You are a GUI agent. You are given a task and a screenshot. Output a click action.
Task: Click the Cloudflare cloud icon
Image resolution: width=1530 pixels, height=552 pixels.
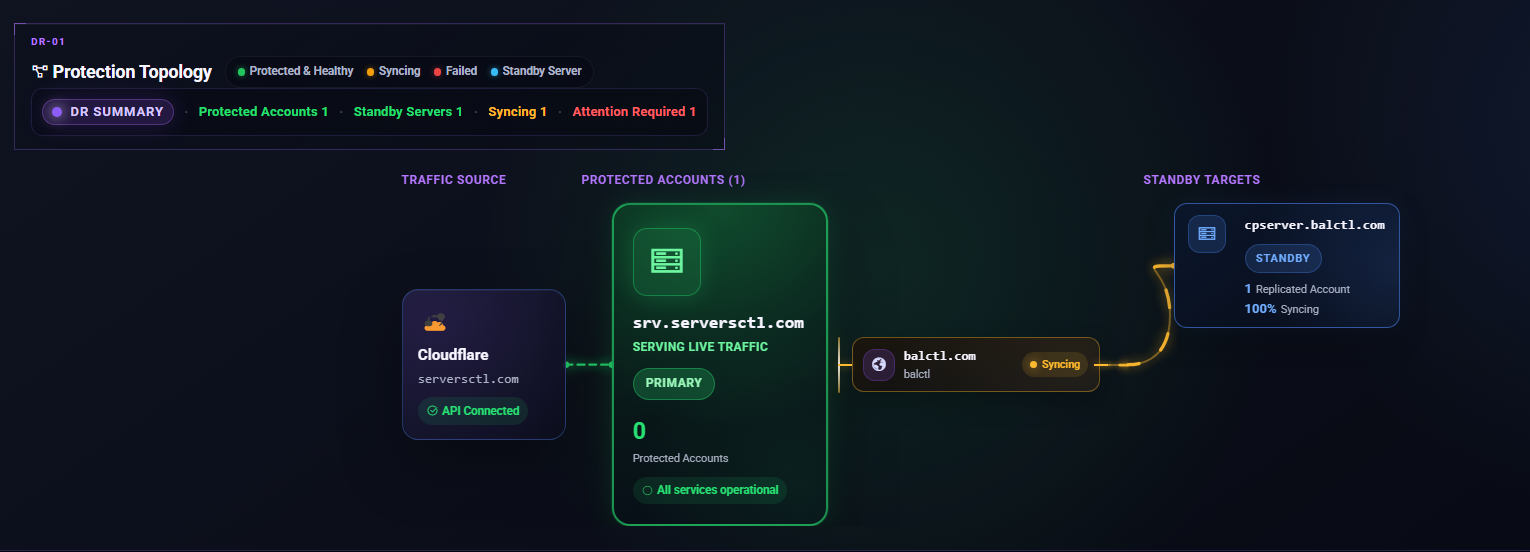[x=434, y=323]
